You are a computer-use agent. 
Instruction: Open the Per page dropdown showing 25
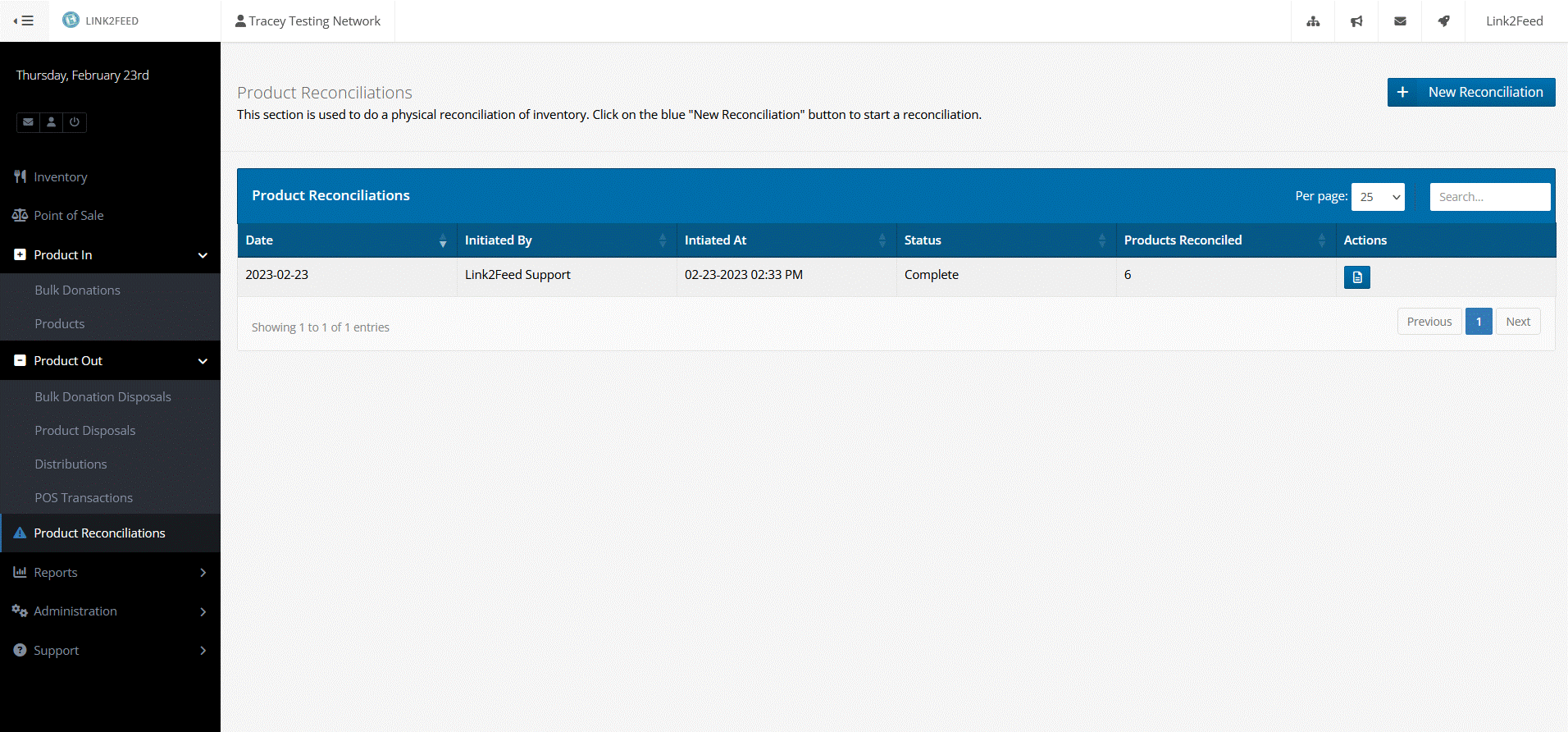[x=1378, y=197]
